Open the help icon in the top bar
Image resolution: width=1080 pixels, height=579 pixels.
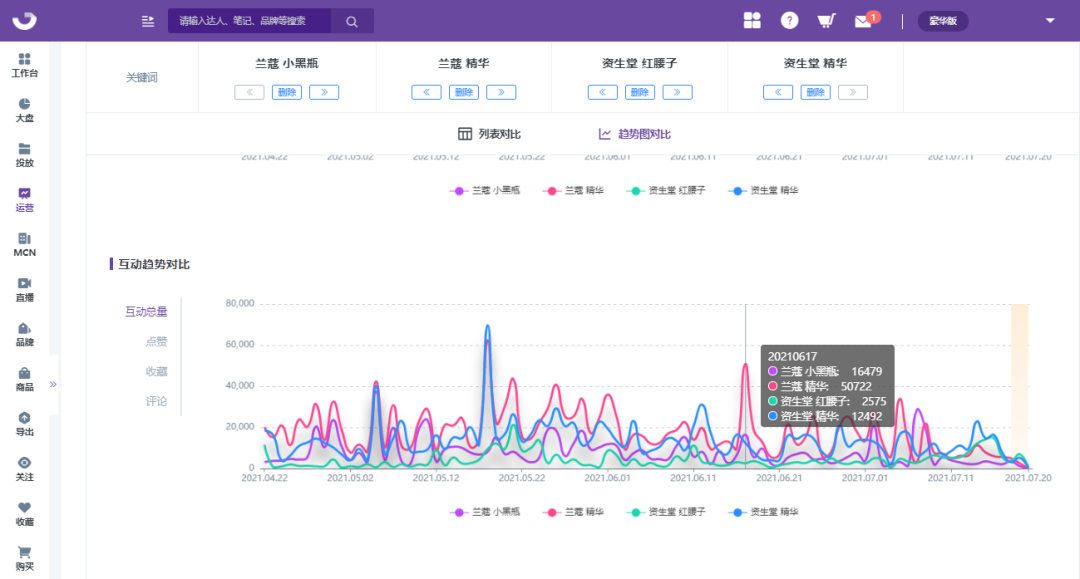tap(789, 19)
